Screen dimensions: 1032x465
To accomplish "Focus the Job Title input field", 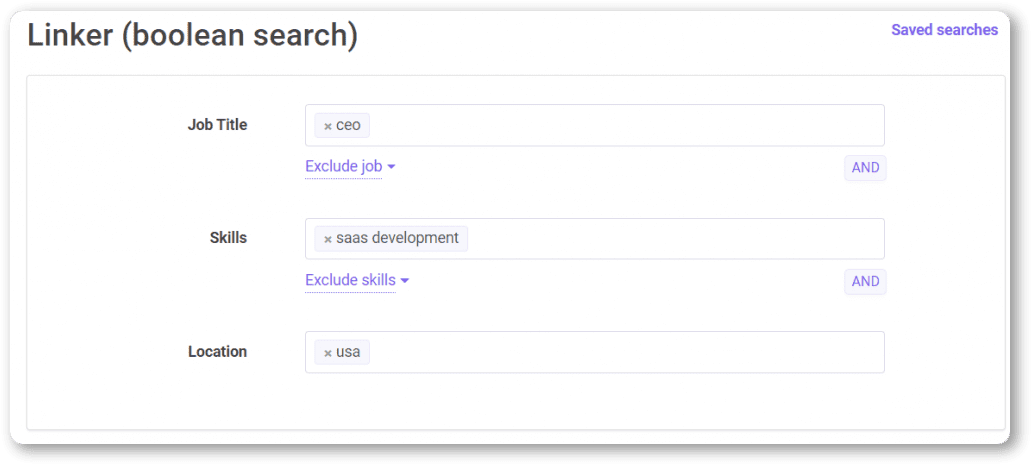I will 620,126.
